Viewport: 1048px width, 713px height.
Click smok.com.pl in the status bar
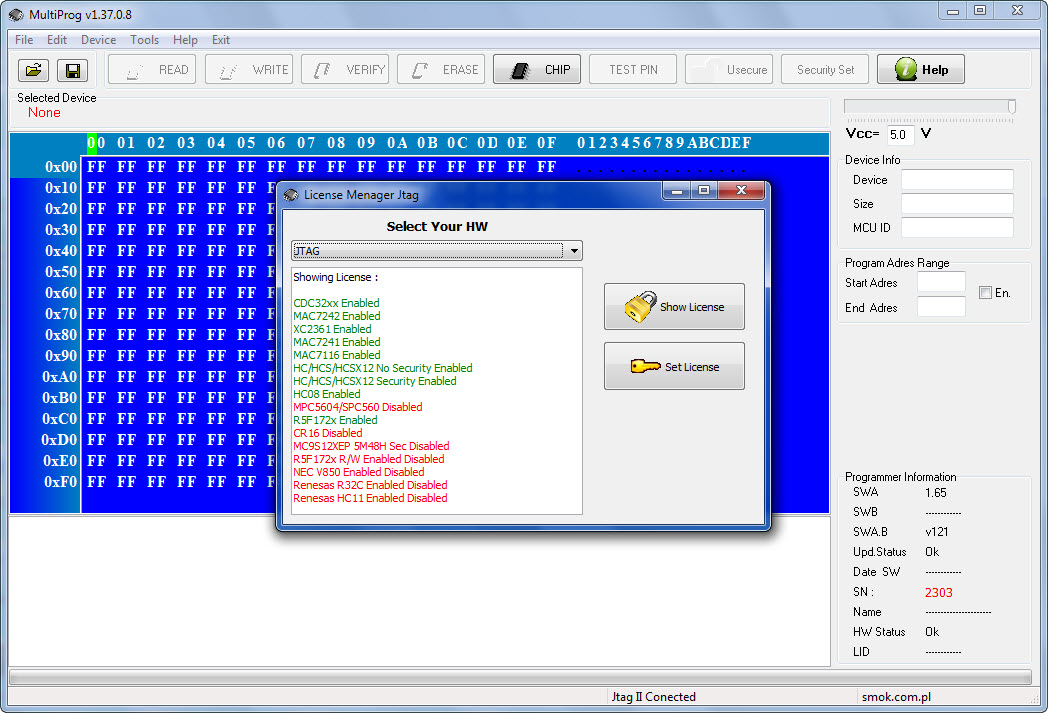(x=896, y=697)
